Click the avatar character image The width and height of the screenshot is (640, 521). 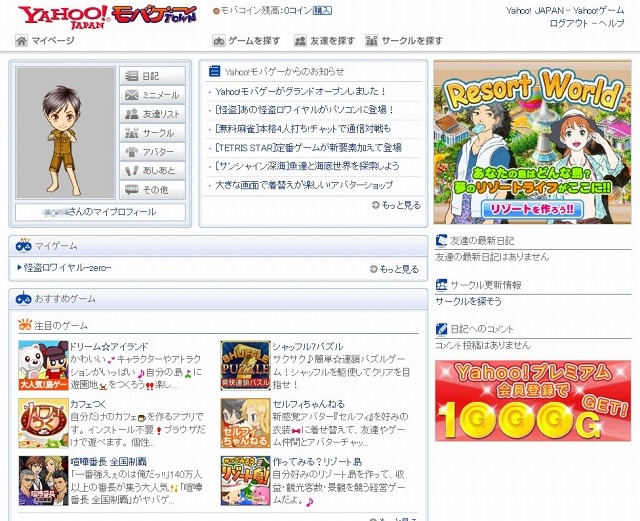tap(66, 133)
